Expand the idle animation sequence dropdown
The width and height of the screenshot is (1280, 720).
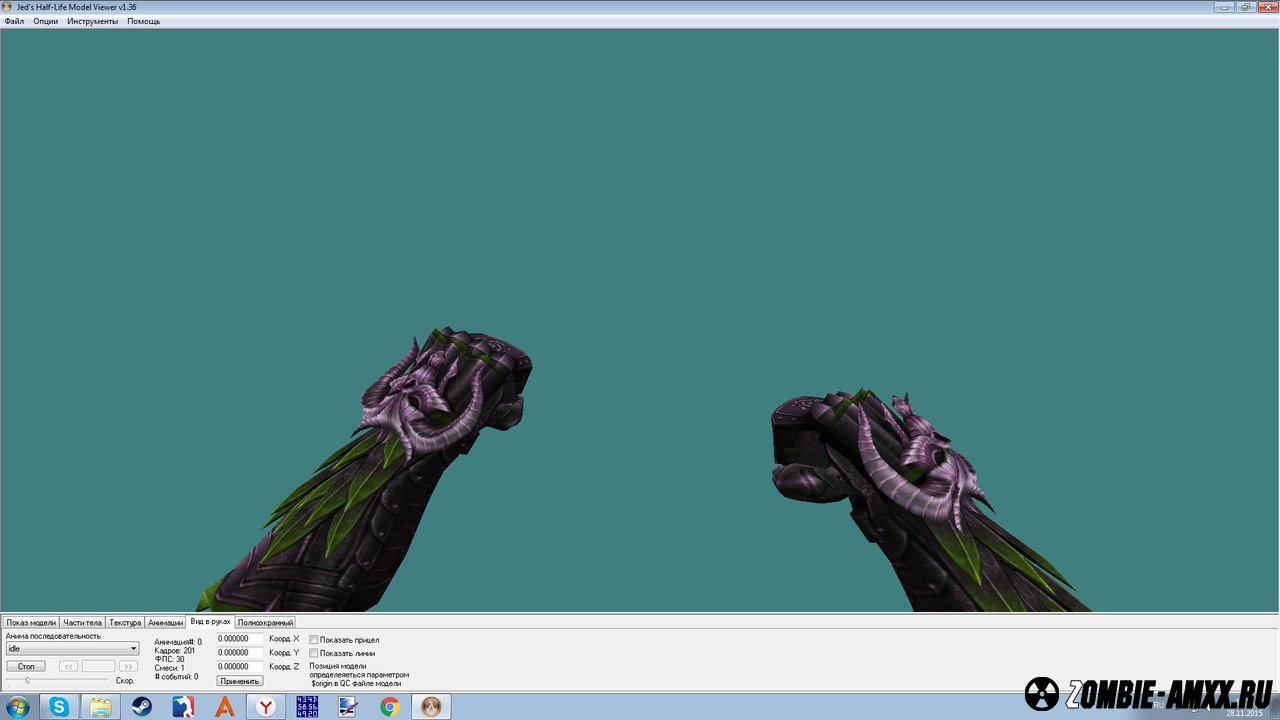click(72, 649)
